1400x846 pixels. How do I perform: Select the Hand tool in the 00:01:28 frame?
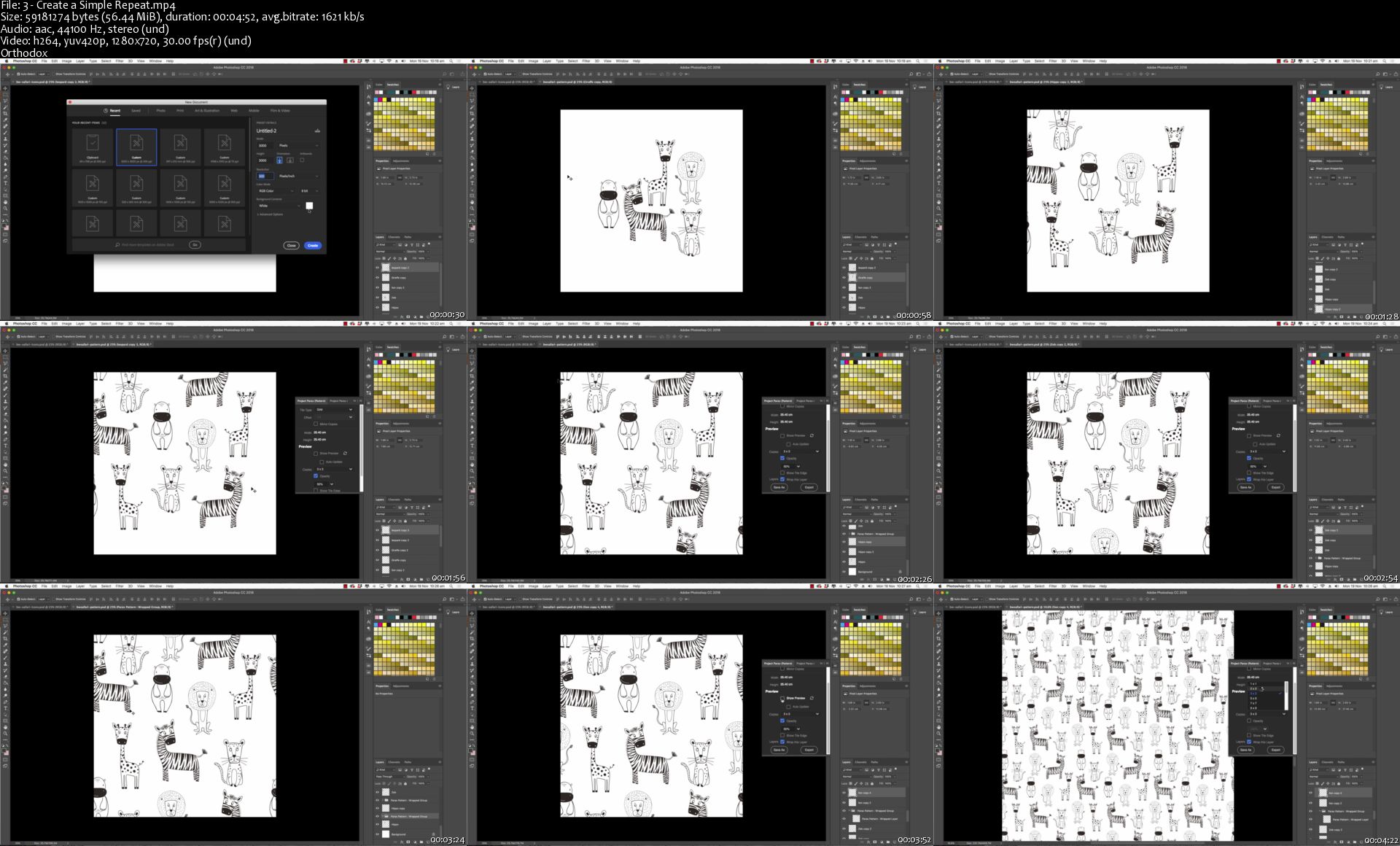point(938,202)
